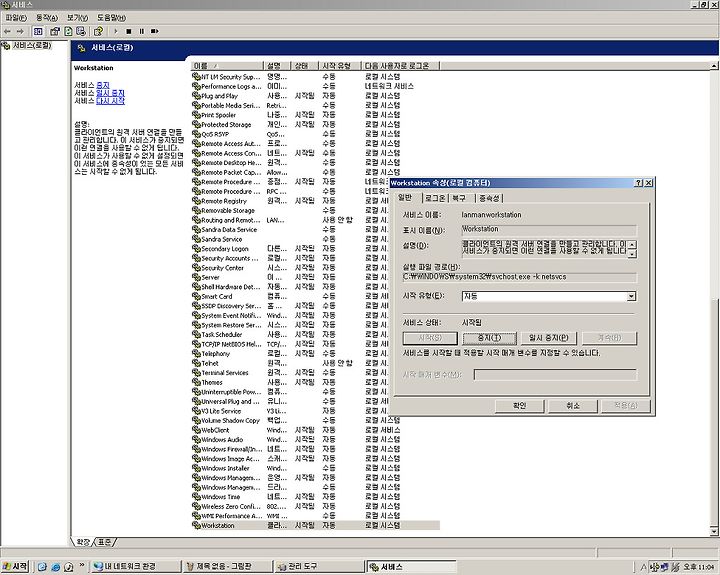The image size is (720, 575).
Task: Select 서비스(로컬) node in left tree
Action: (x=31, y=45)
